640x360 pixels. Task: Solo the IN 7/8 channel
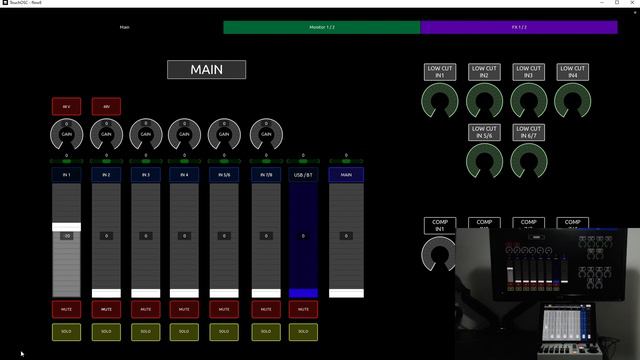pos(266,332)
